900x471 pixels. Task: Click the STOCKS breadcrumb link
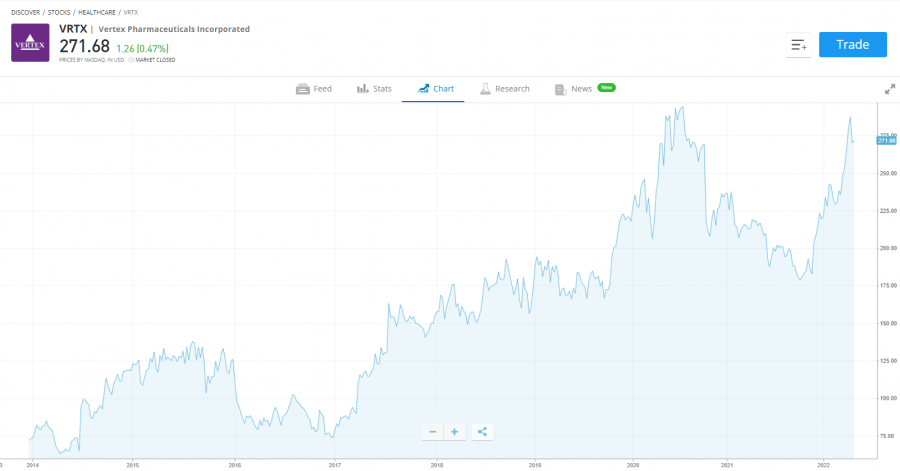[59, 12]
